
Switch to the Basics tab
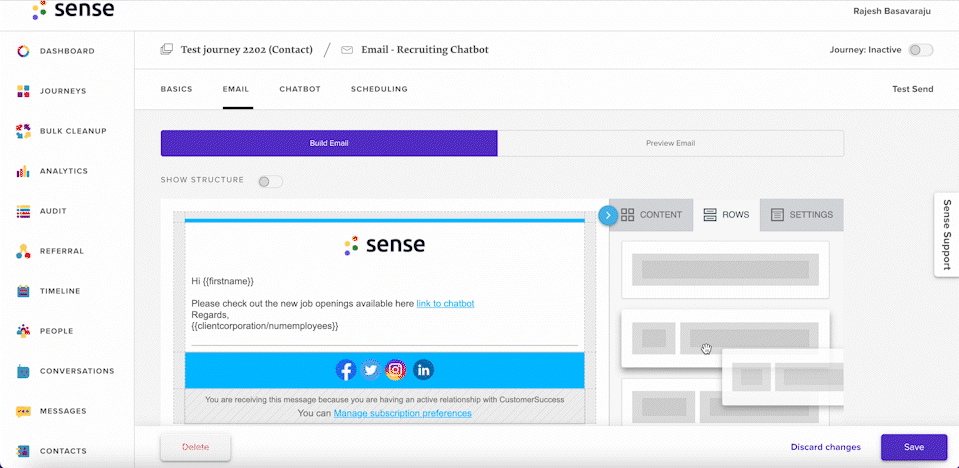pyautogui.click(x=177, y=89)
